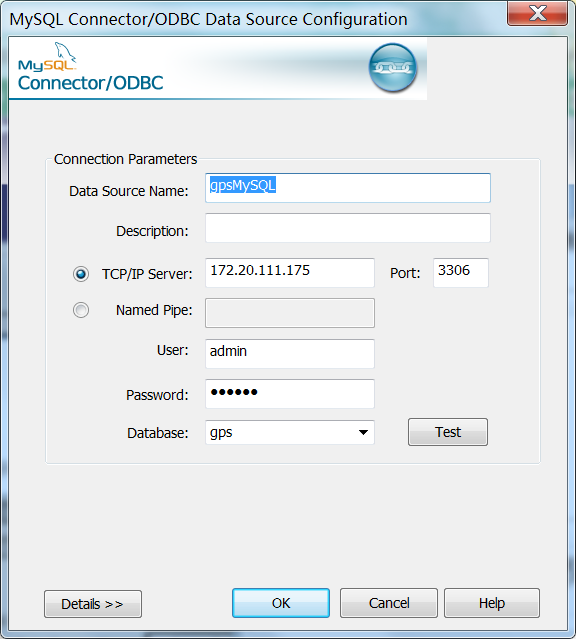Expand options with the Details >> button

click(x=93, y=604)
